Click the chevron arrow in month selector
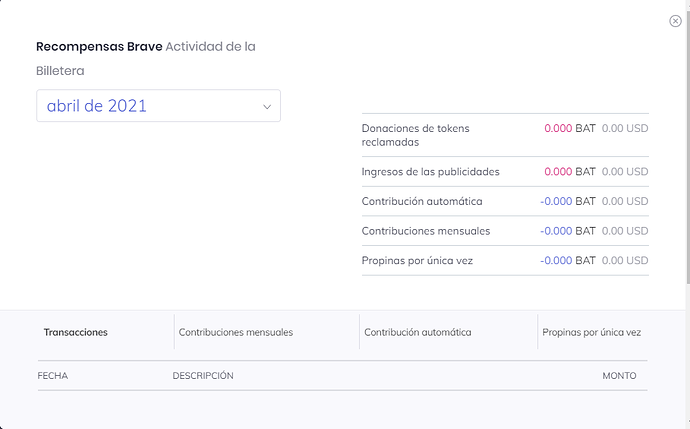 click(267, 107)
